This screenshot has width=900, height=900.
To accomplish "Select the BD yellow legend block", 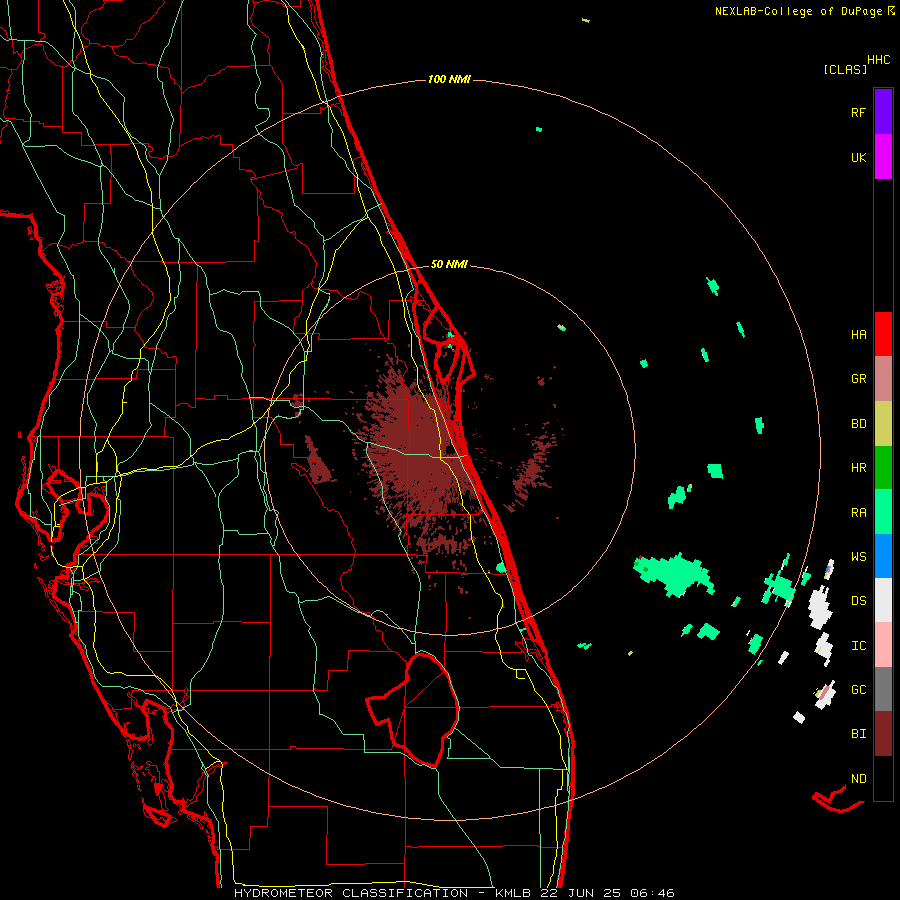I will (x=883, y=423).
